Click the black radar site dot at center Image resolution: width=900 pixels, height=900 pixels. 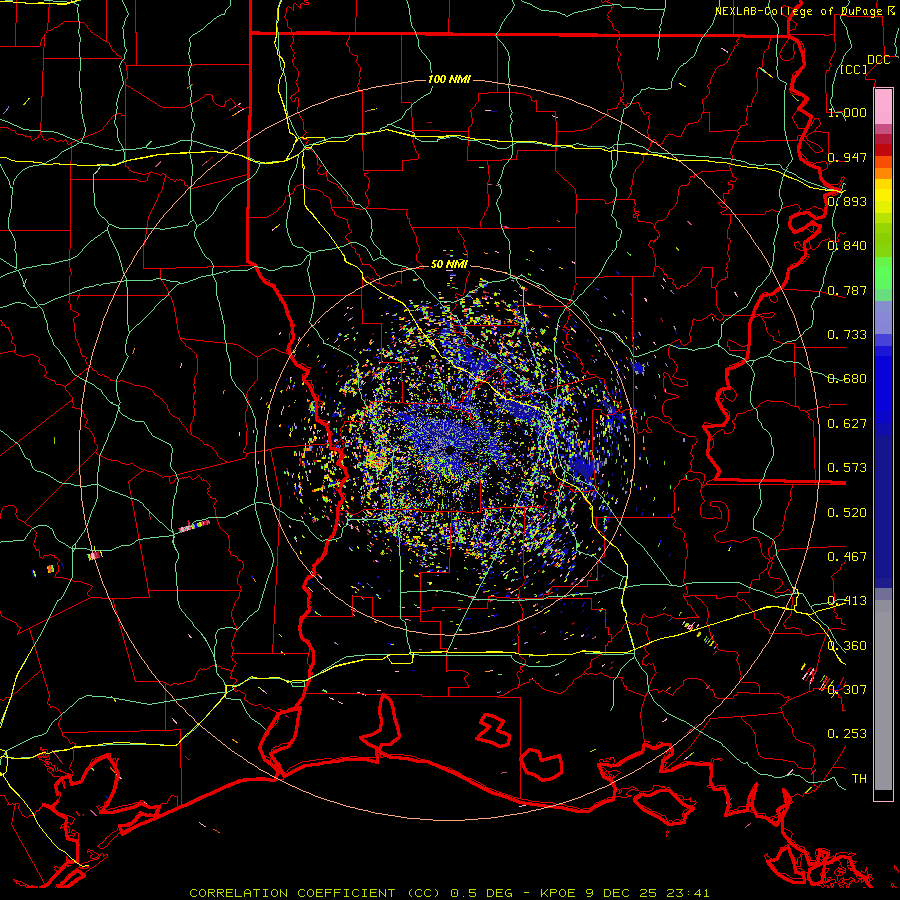point(450,450)
